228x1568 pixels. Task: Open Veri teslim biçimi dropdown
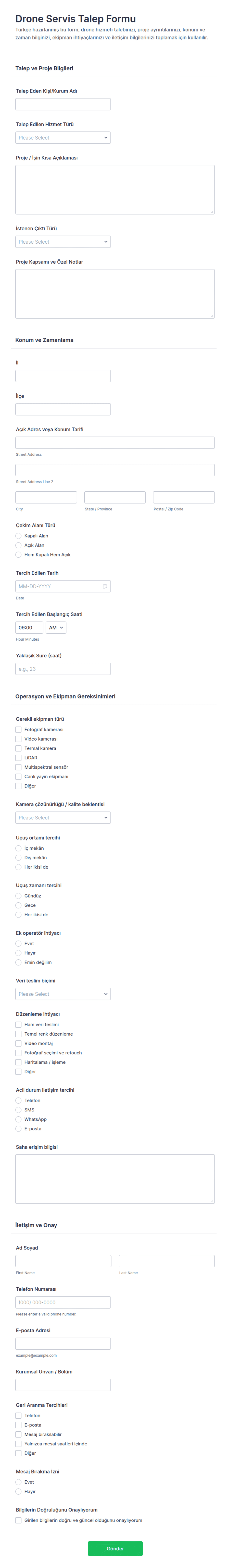click(63, 994)
